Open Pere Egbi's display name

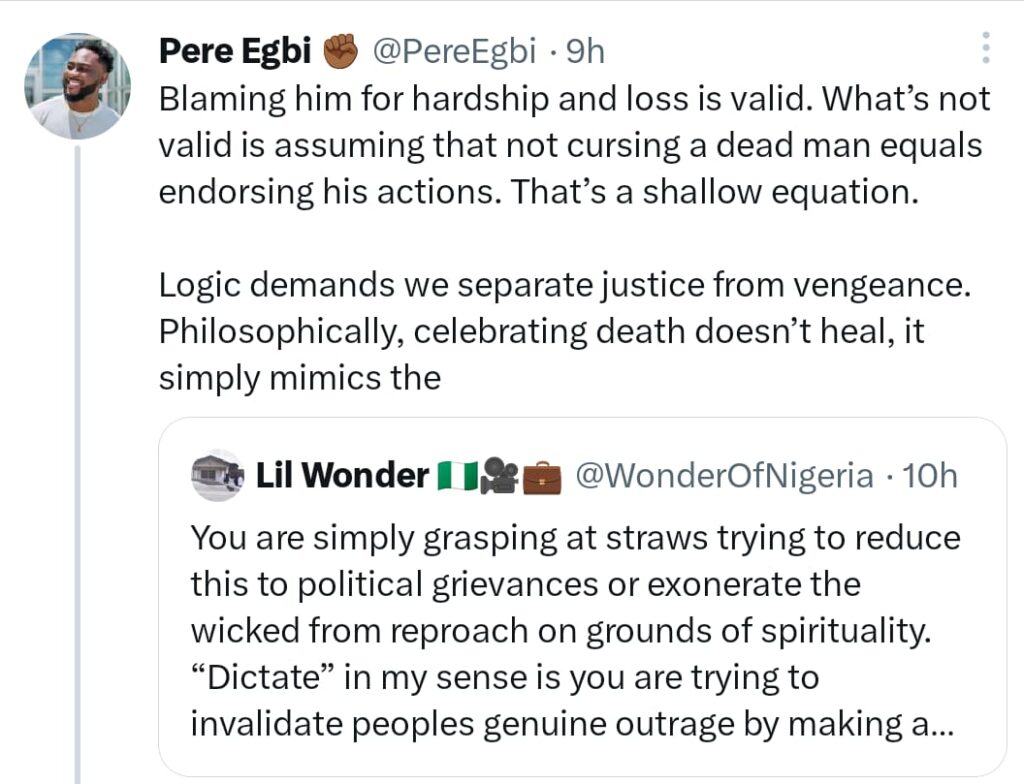tap(235, 52)
